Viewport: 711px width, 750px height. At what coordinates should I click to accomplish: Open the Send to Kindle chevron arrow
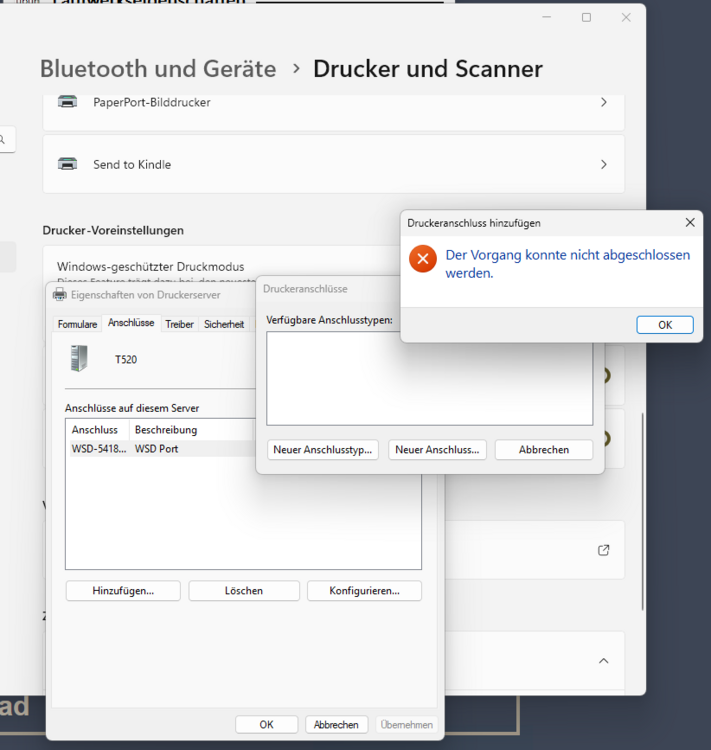click(x=603, y=164)
